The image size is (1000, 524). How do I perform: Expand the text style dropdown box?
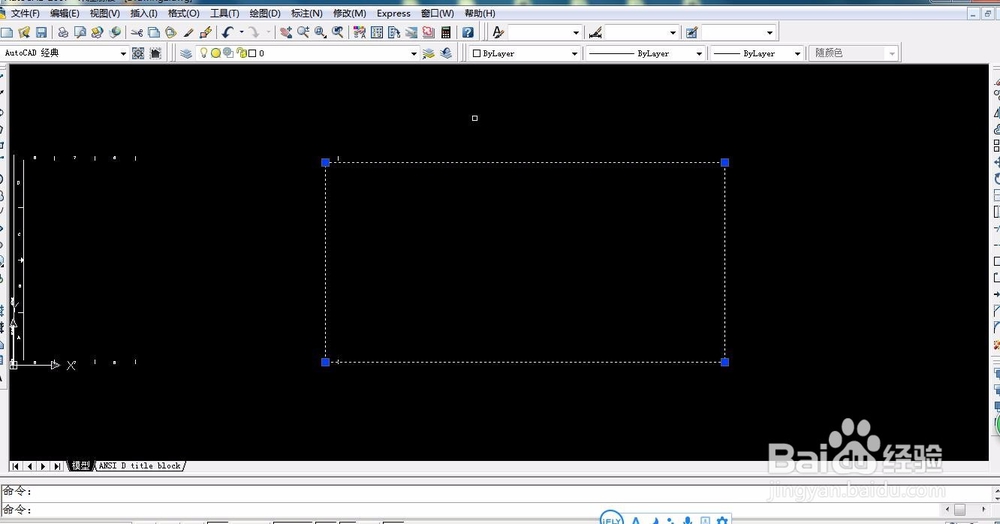tap(576, 32)
